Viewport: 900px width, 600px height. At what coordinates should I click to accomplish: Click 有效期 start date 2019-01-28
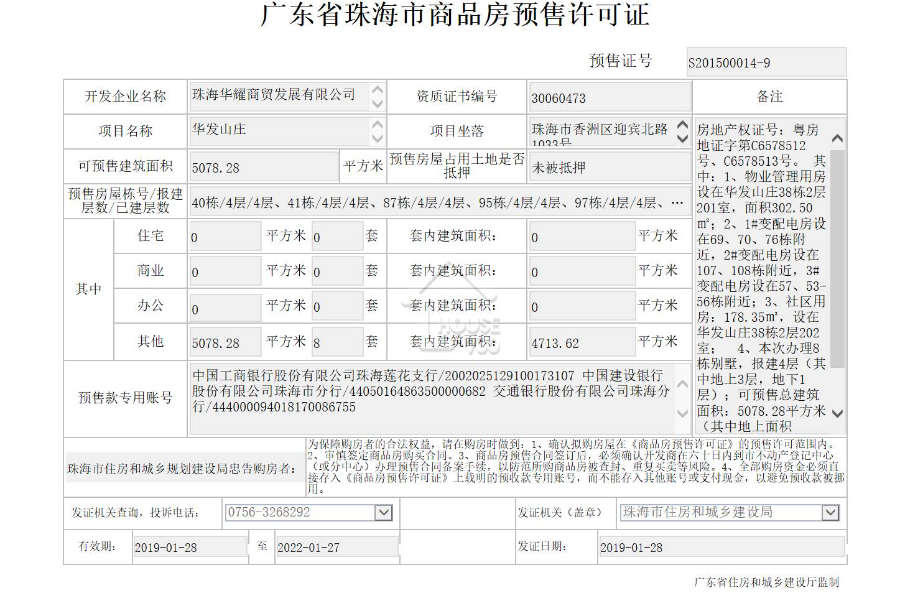point(189,547)
